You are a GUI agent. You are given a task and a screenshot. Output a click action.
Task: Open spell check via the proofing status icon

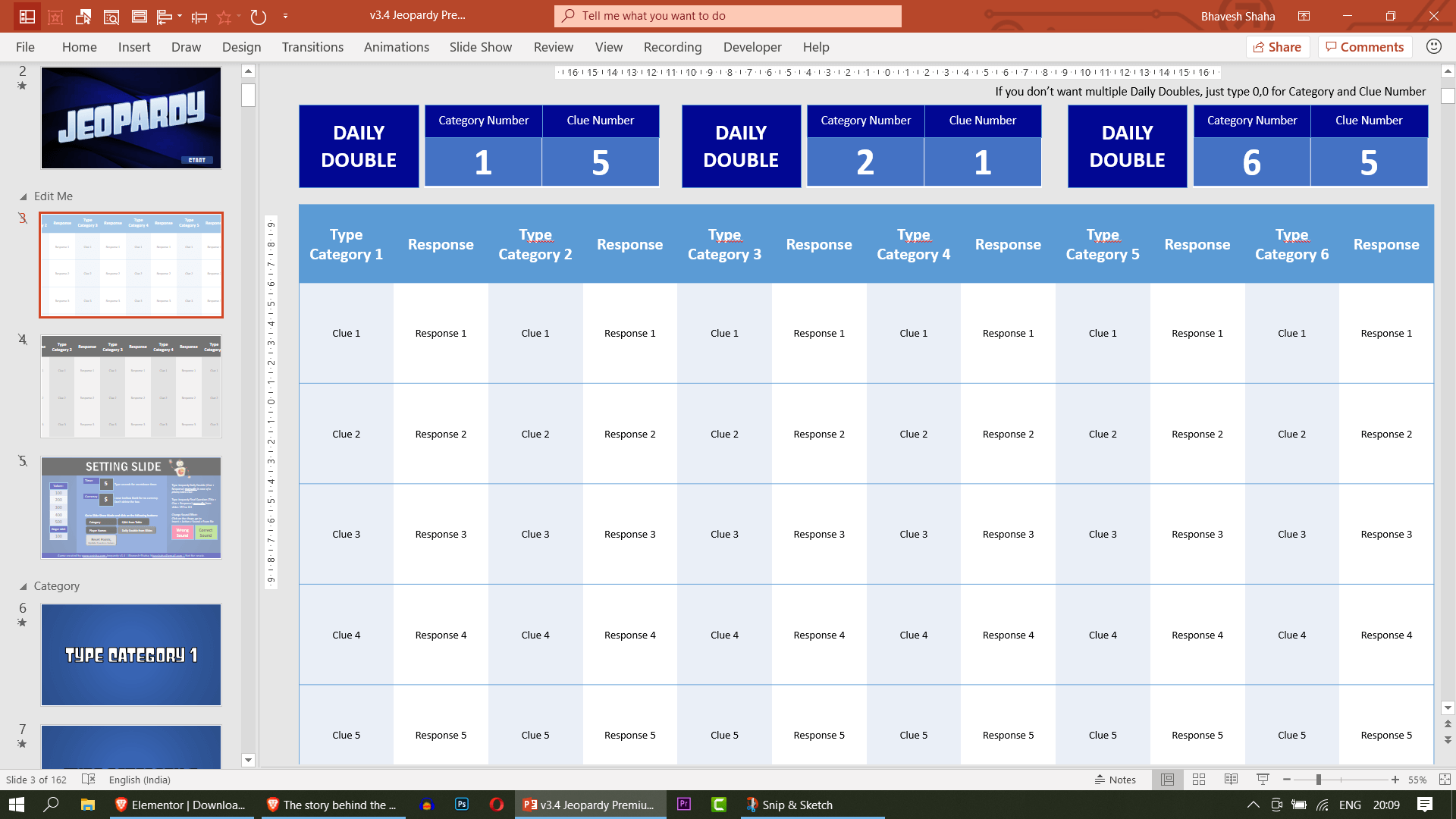[x=89, y=780]
